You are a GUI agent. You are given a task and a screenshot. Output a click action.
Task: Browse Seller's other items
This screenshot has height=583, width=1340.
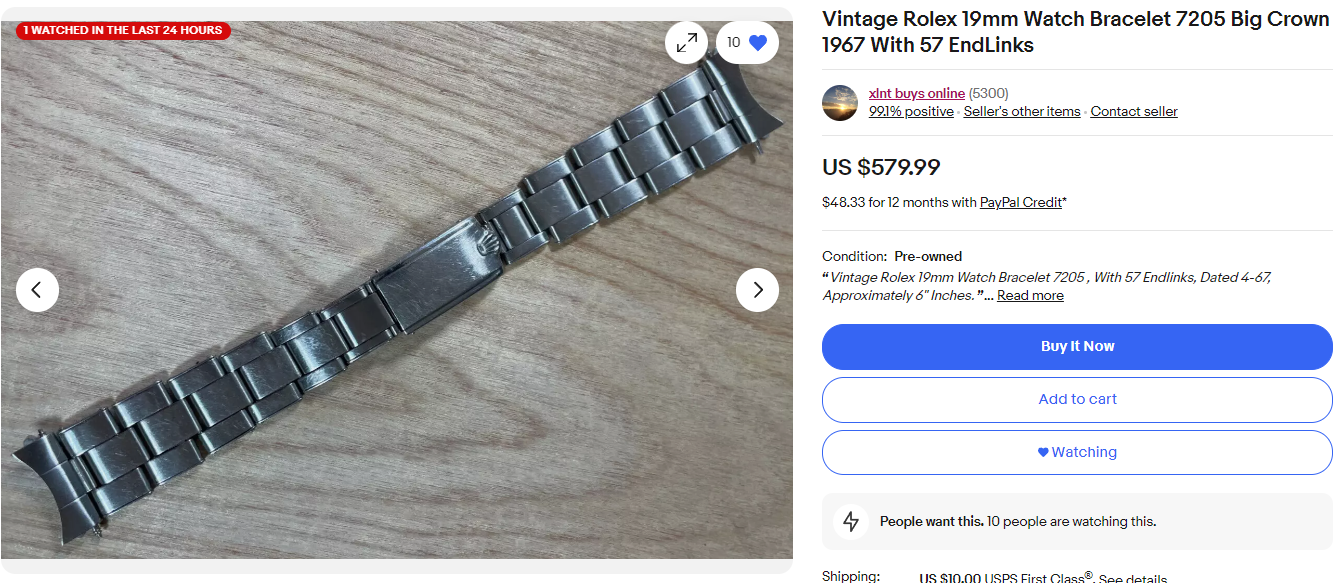(x=1022, y=111)
